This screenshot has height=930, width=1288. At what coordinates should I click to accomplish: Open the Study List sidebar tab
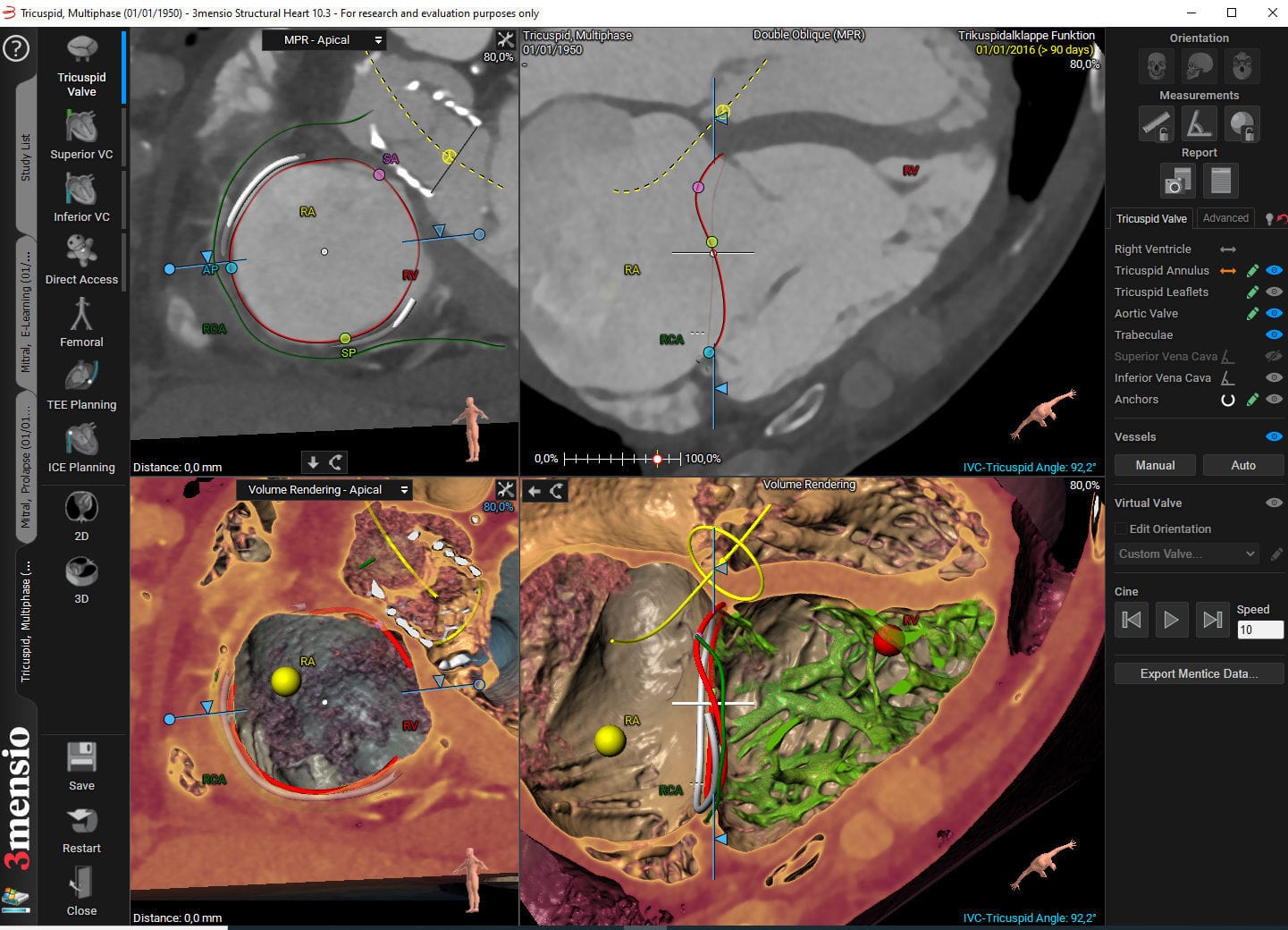click(24, 156)
